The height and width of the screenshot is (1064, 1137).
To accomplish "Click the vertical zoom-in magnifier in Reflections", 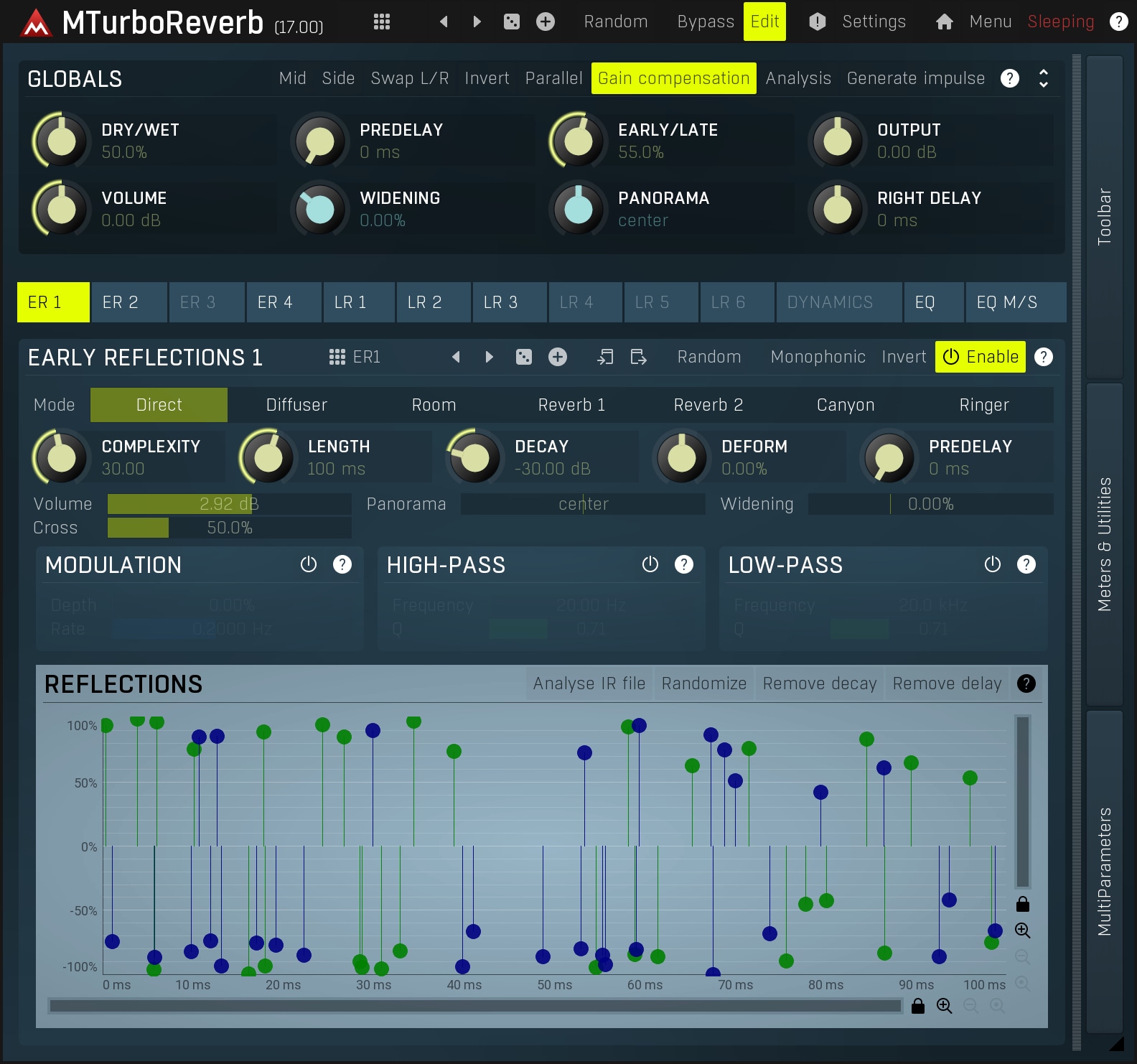I will (x=1022, y=930).
